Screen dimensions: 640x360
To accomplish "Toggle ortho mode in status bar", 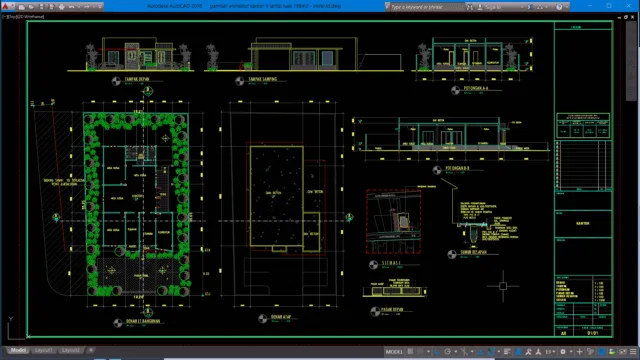I will [437, 351].
